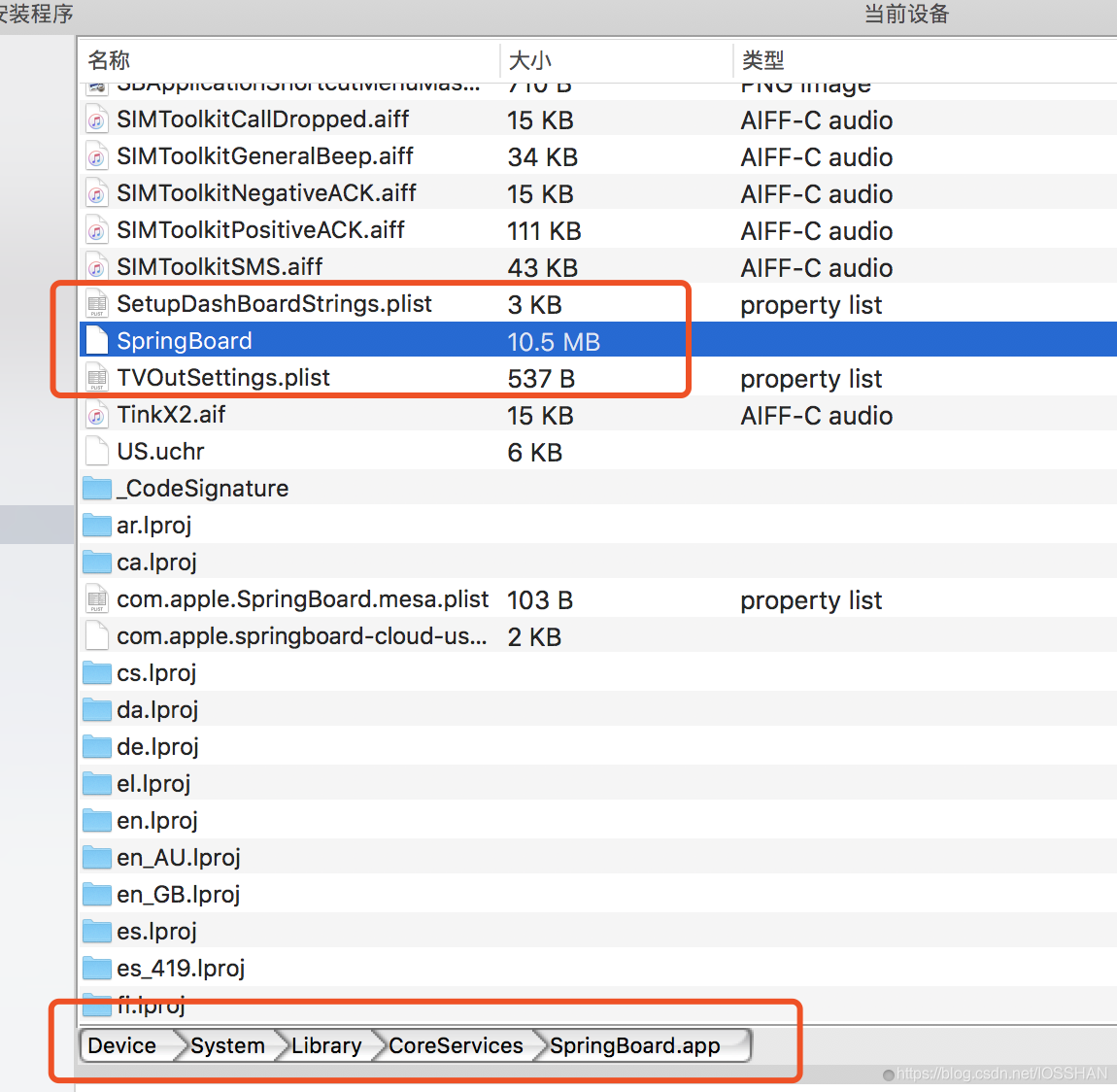The height and width of the screenshot is (1092, 1117).
Task: Open the en_AU.lproj folder name
Action: 179,858
